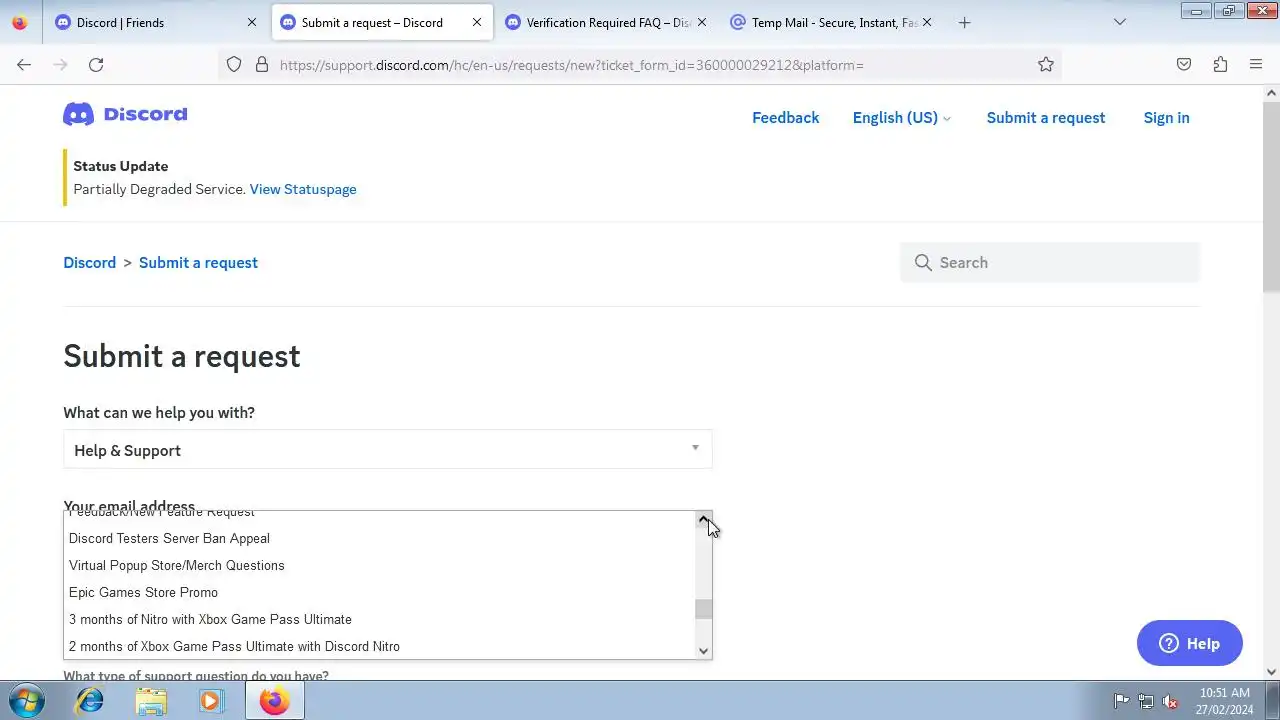Open the Feedback link in the header

(785, 118)
